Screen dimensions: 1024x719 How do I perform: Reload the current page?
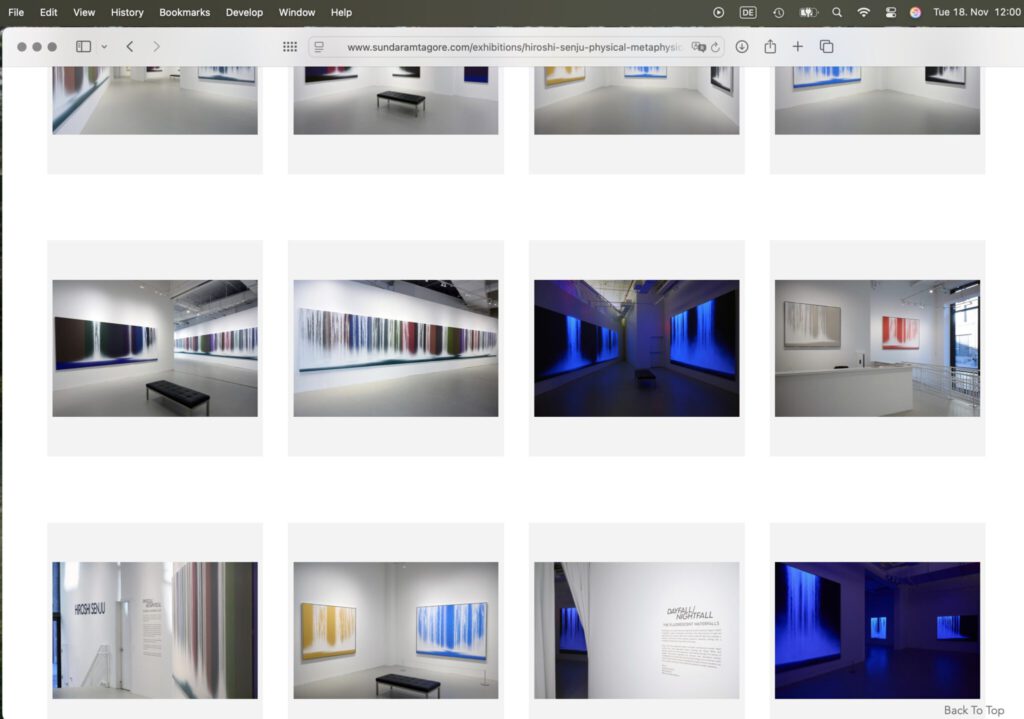[x=715, y=47]
